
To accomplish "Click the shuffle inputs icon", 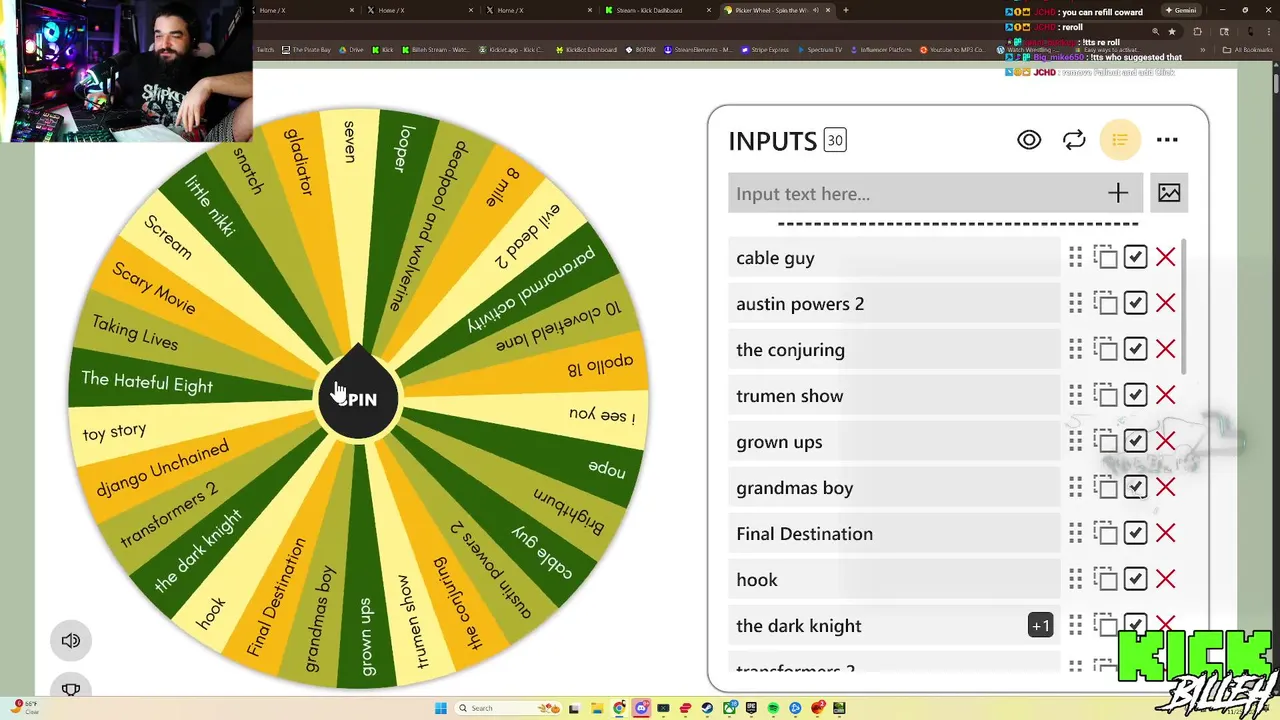I will click(1074, 140).
